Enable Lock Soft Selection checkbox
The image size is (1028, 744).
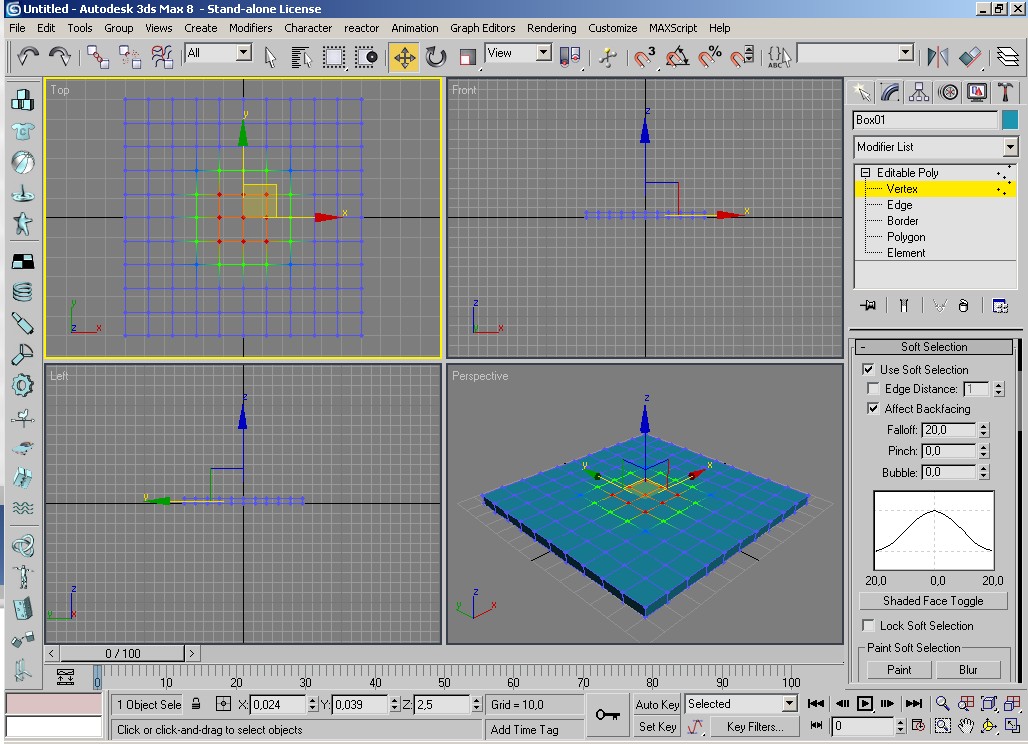tap(868, 625)
